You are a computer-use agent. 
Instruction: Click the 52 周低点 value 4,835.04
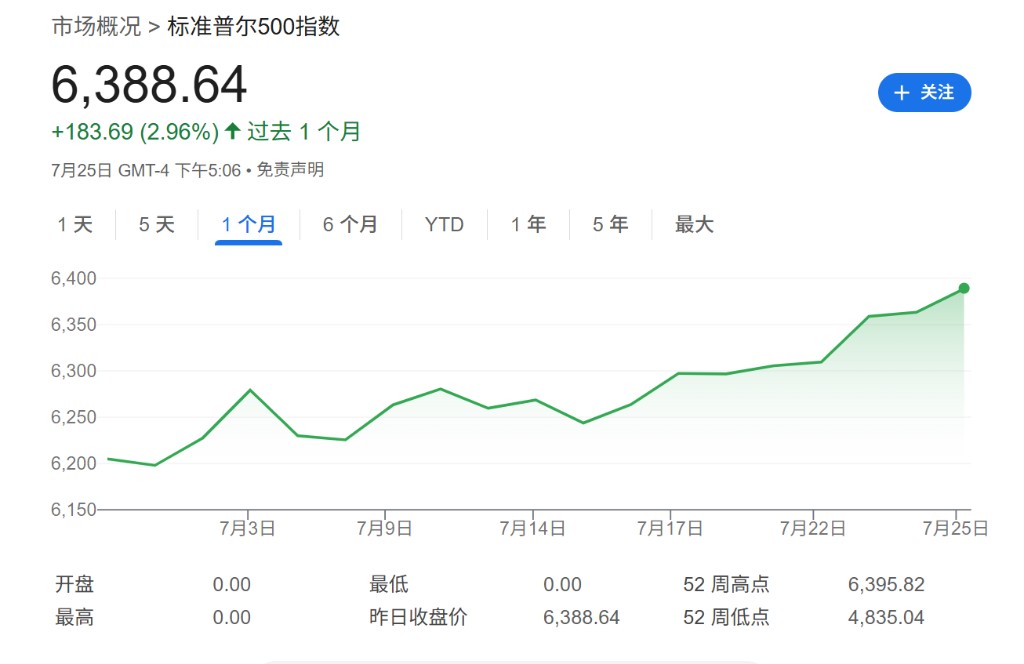[886, 618]
